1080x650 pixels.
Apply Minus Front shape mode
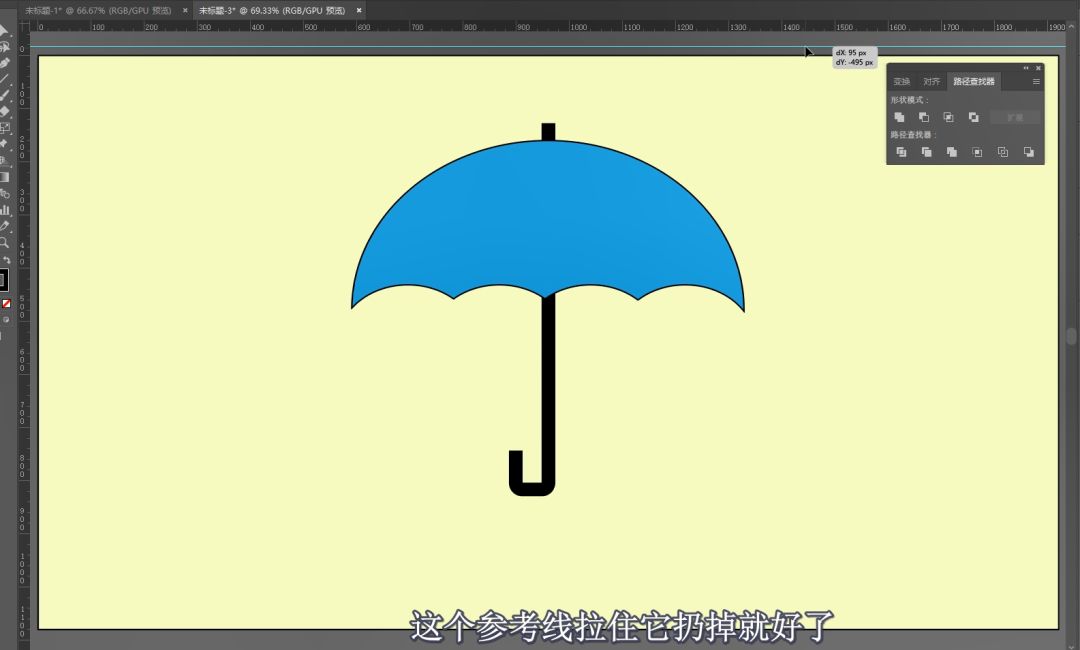[x=924, y=118]
